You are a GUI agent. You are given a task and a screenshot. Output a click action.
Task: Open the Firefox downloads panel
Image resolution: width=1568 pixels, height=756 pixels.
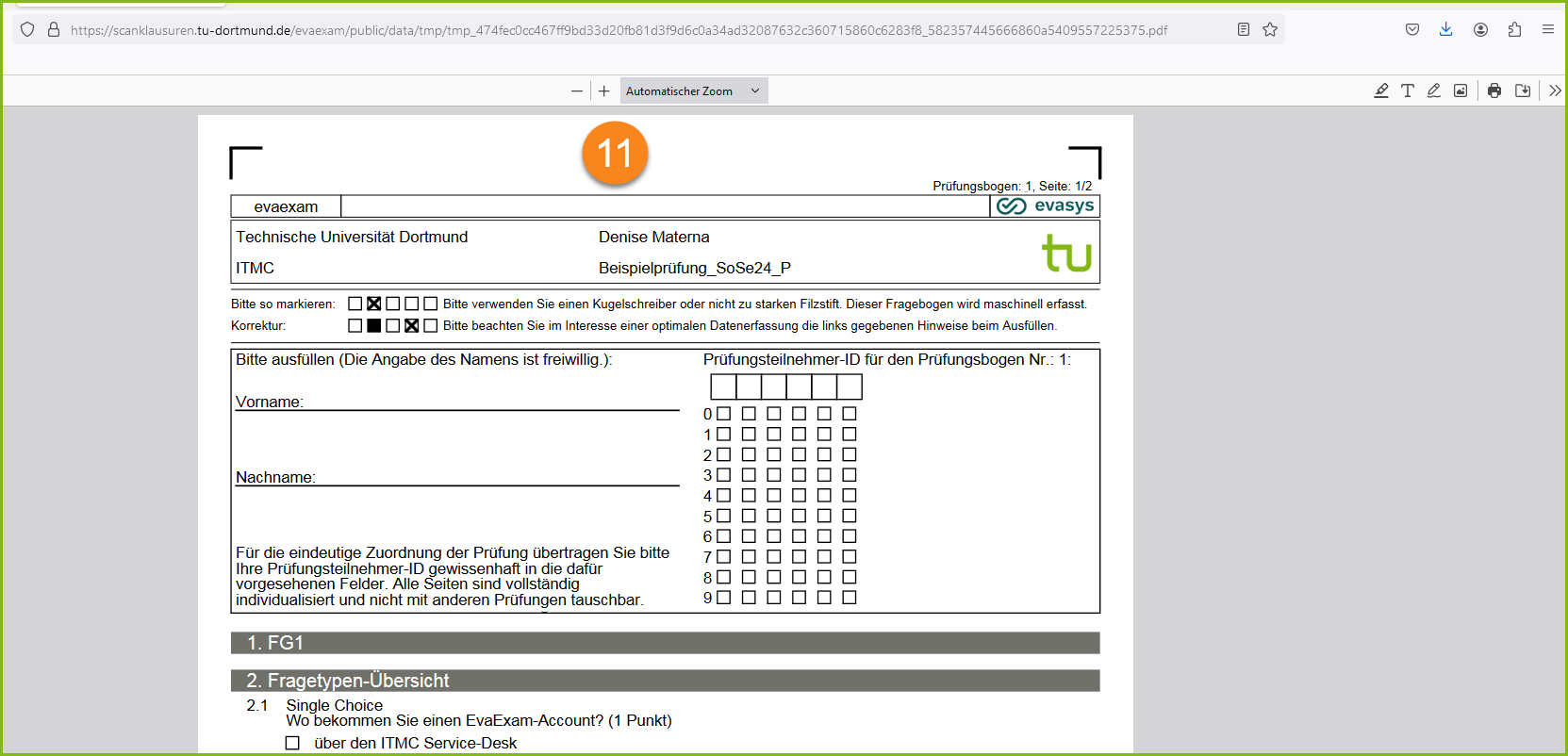click(1446, 29)
